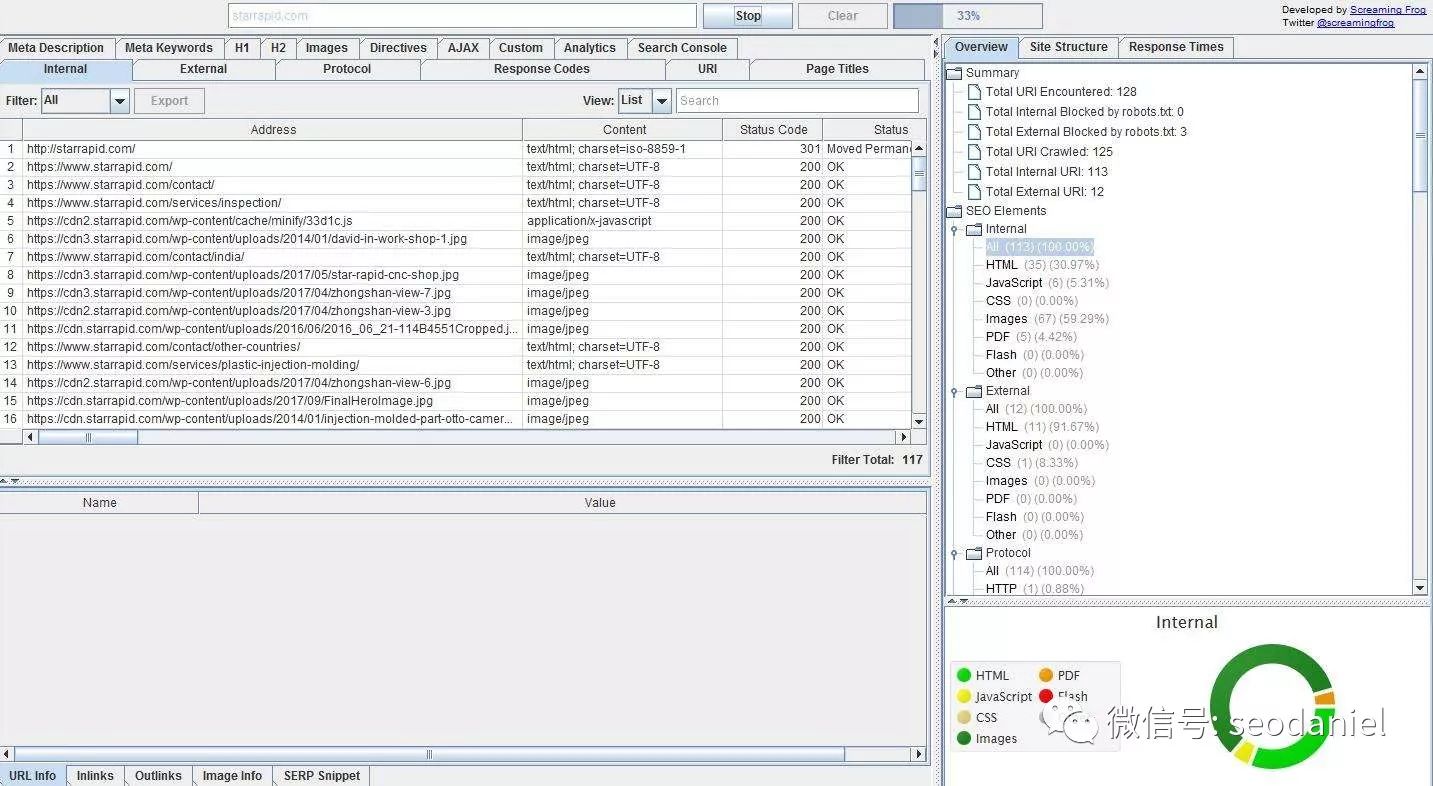Open the Outlinks bottom tab
Viewport: 1433px width, 786px height.
pyautogui.click(x=158, y=776)
